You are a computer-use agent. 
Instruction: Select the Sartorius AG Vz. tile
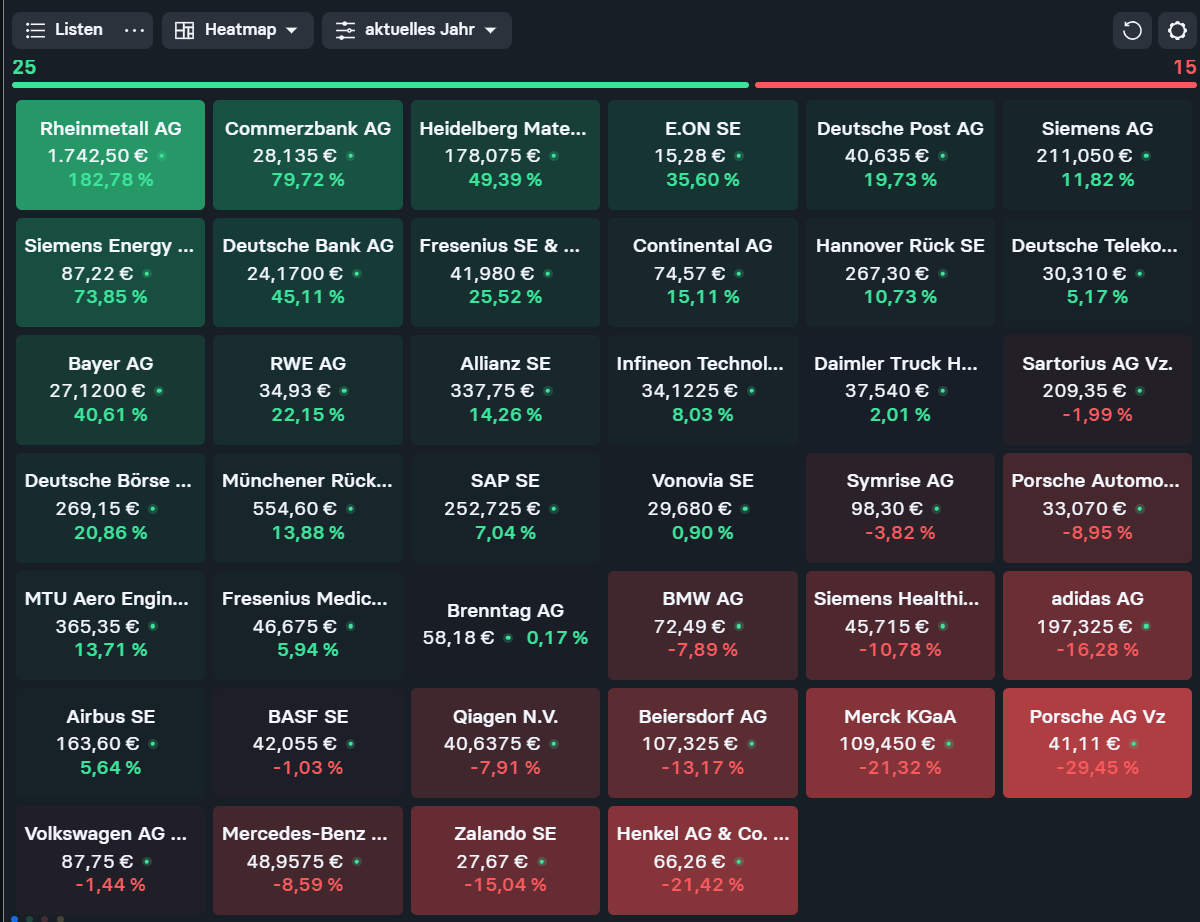point(1097,390)
